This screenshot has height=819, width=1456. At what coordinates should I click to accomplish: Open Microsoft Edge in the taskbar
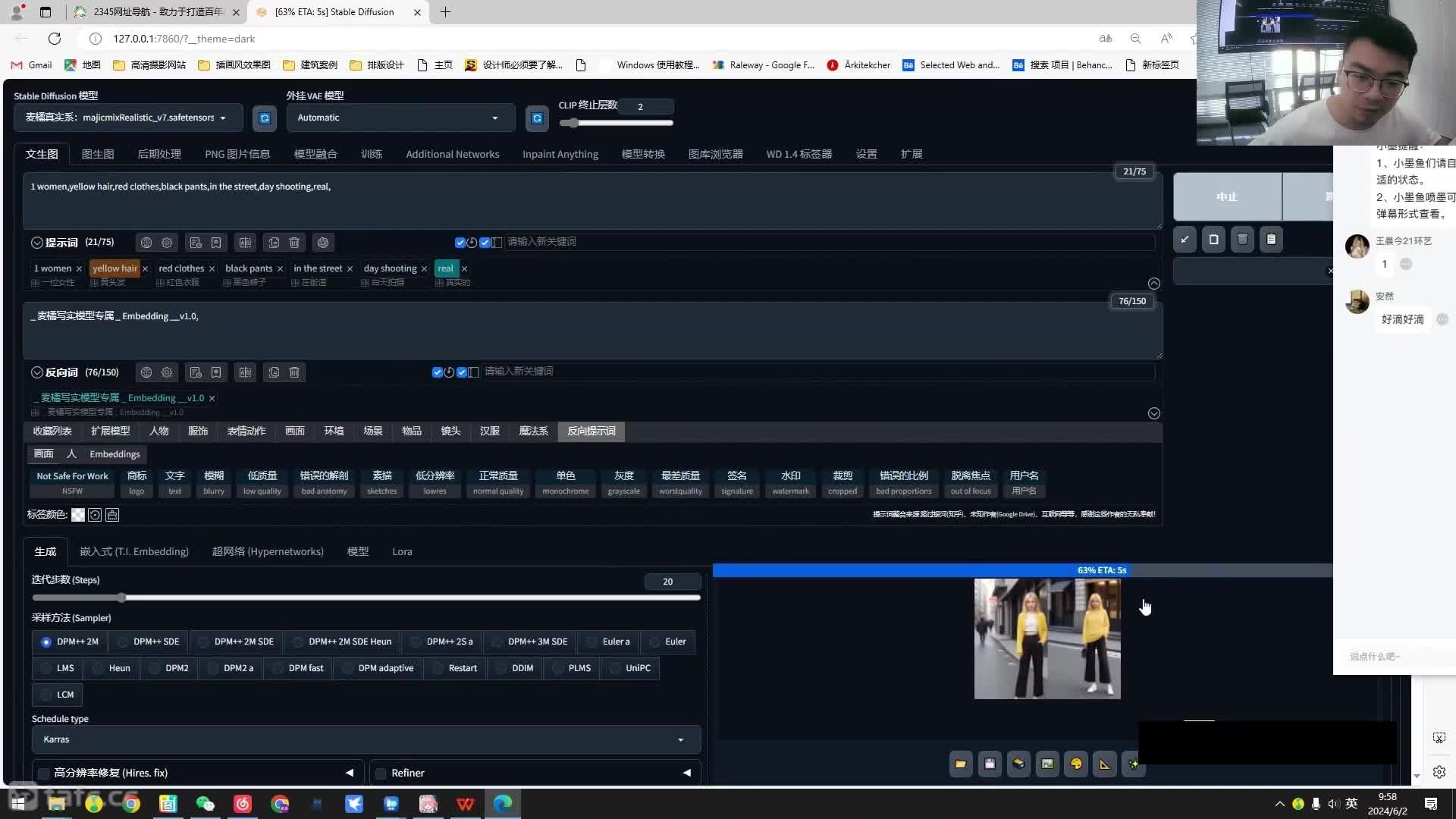(x=503, y=804)
